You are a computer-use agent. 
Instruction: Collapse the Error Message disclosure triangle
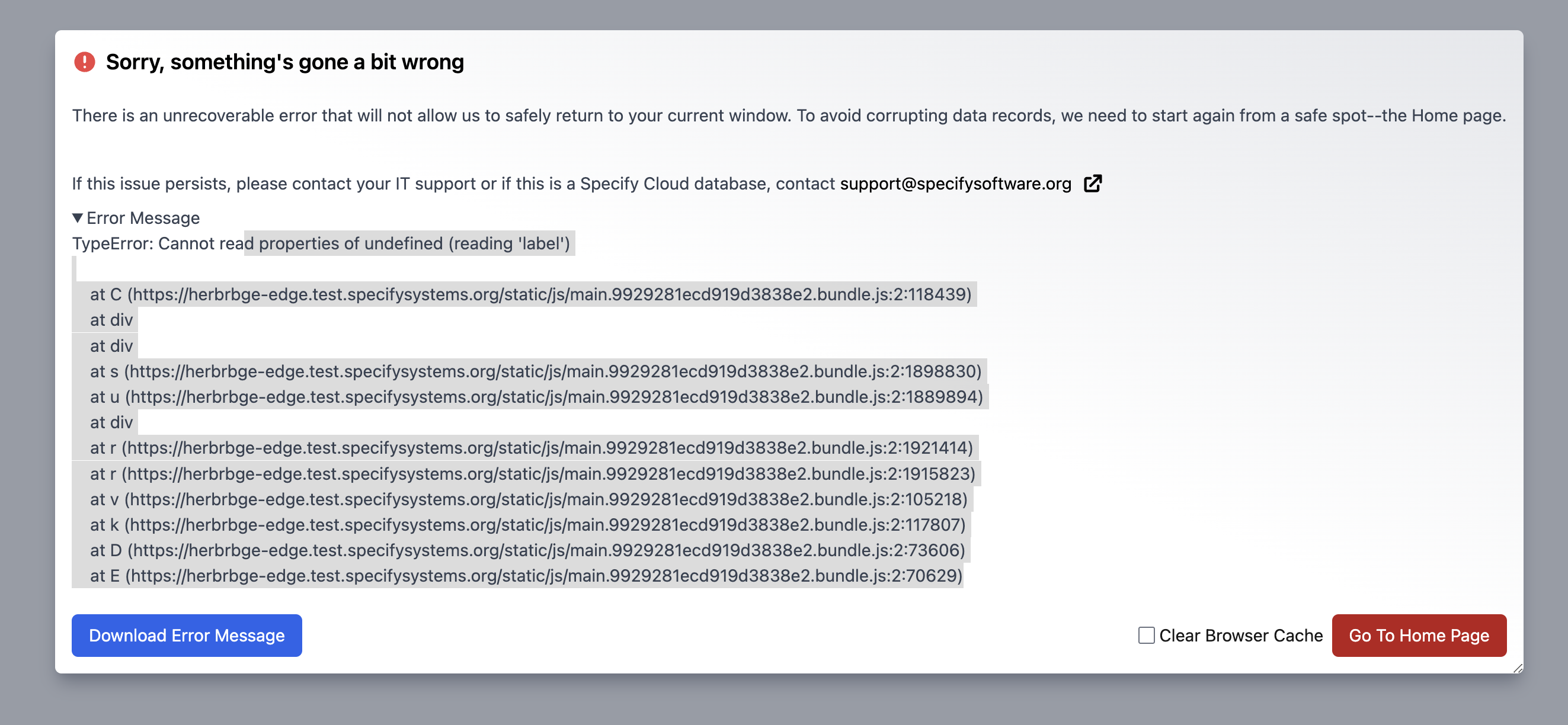pyautogui.click(x=77, y=218)
